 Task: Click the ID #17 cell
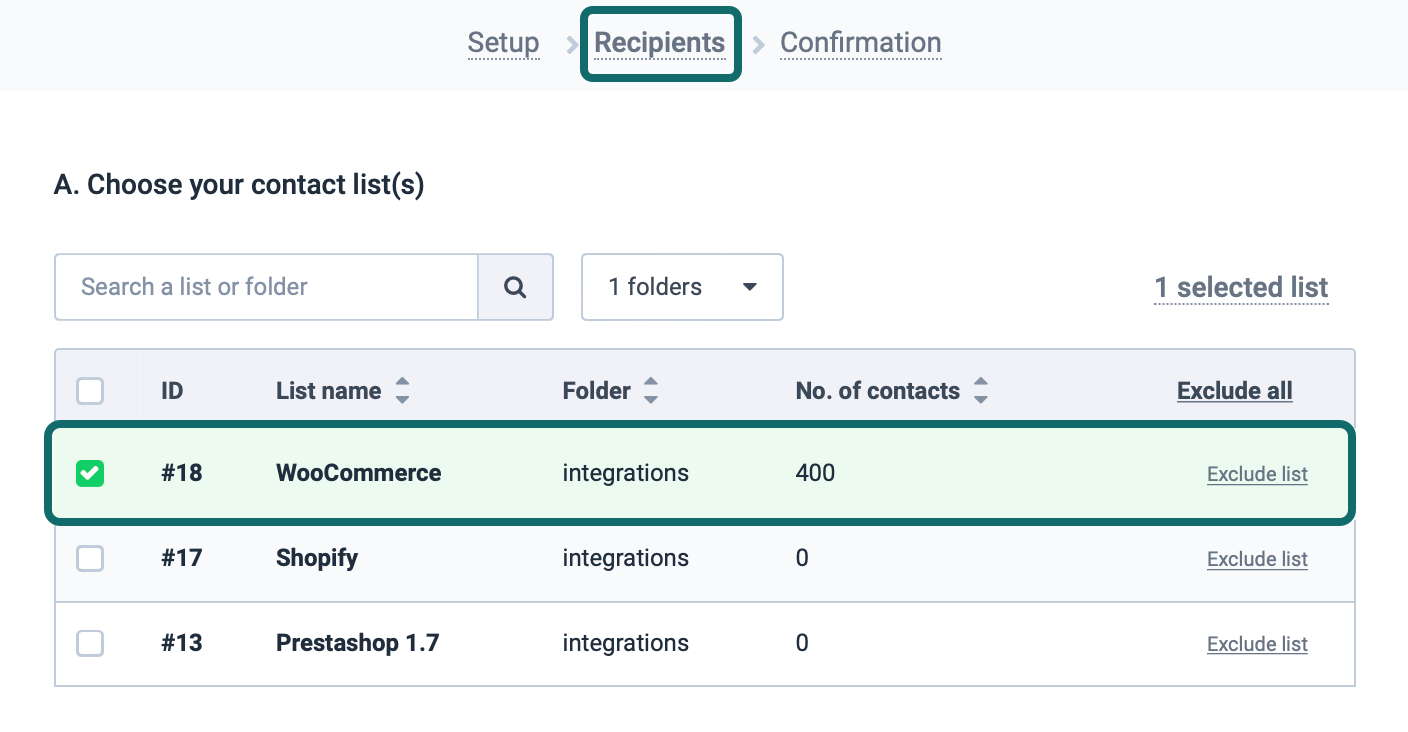pyautogui.click(x=182, y=558)
